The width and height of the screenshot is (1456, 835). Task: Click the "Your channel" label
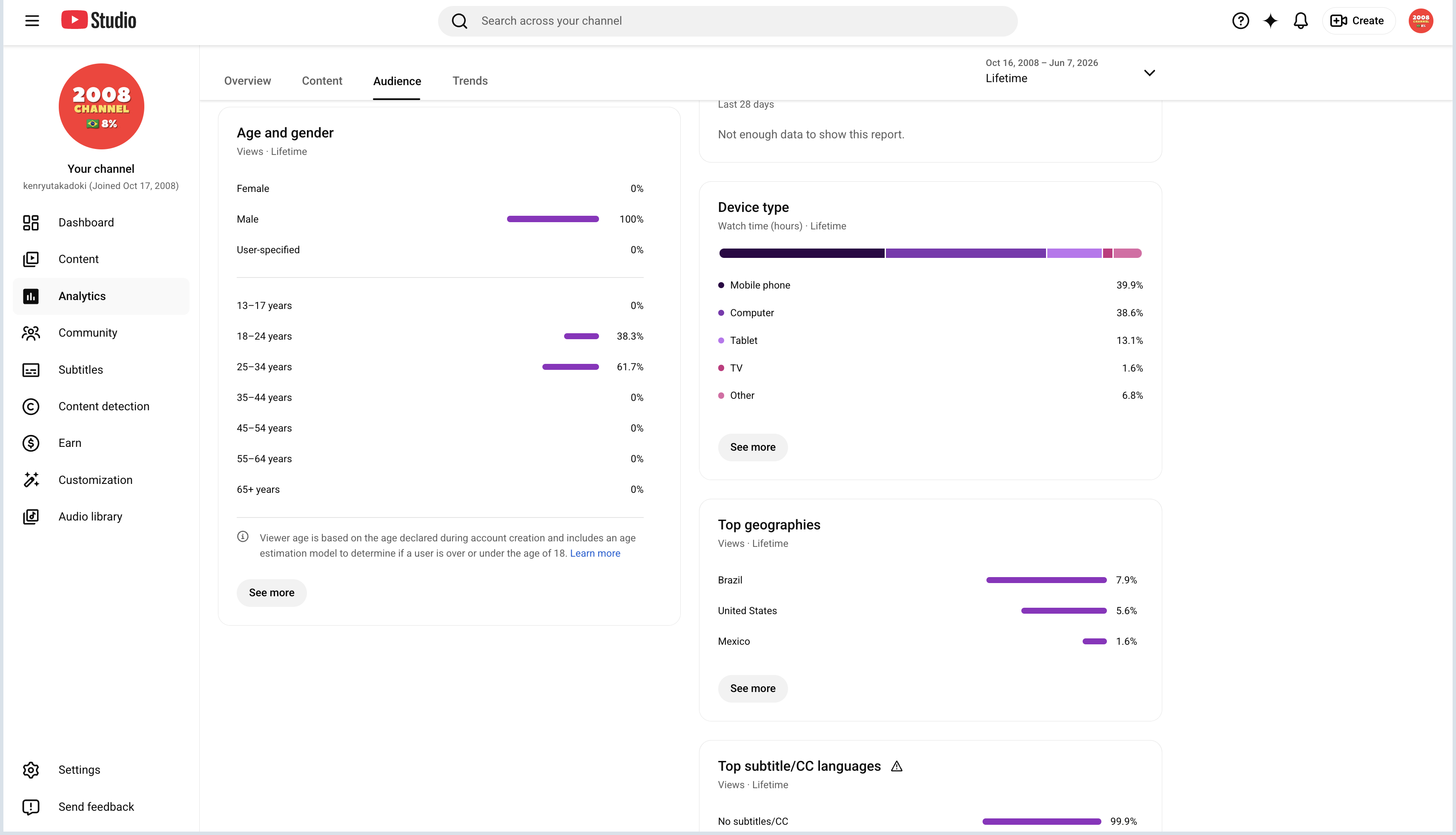(x=101, y=169)
